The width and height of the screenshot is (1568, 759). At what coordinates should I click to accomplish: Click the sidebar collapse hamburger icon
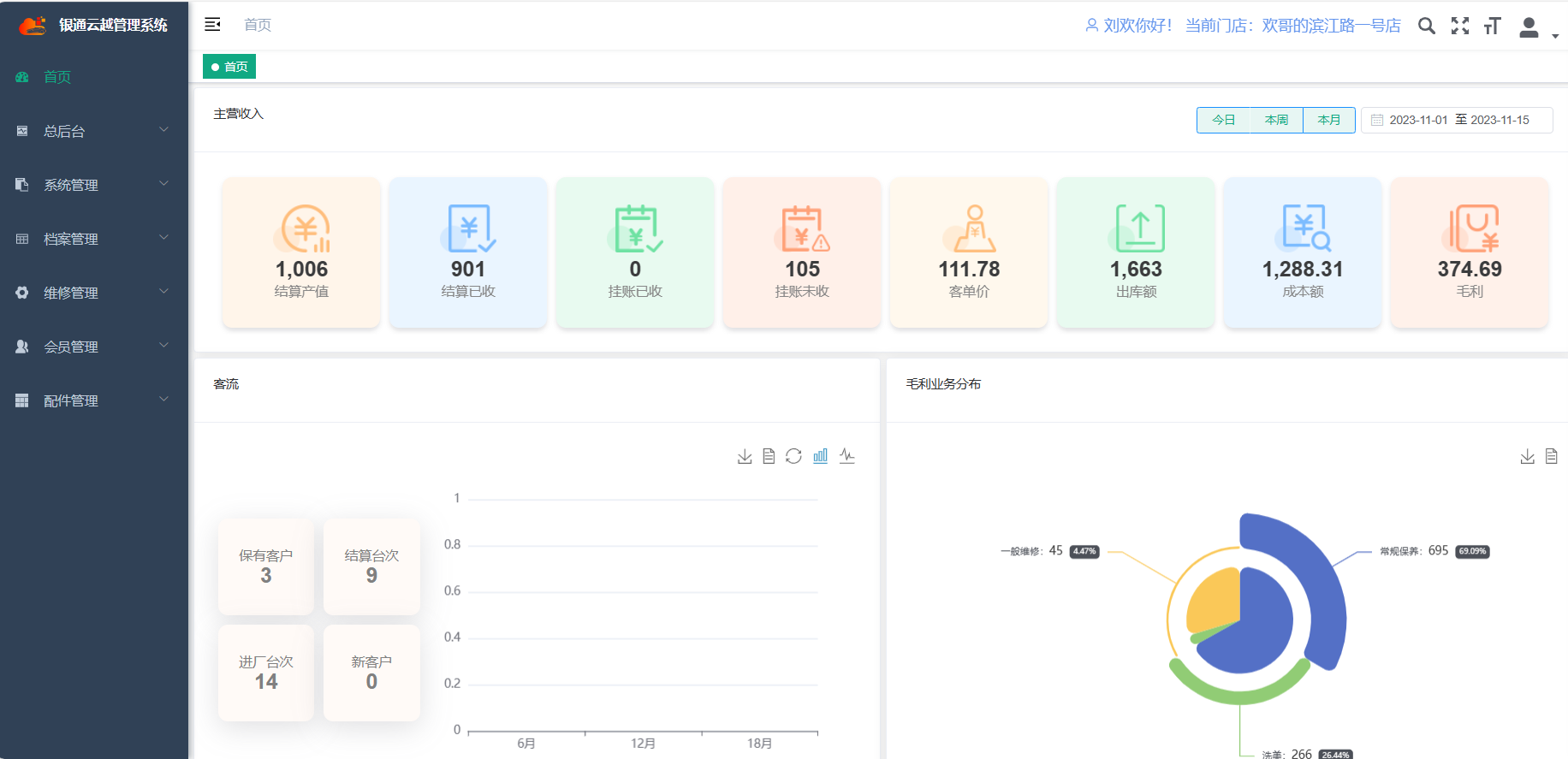pyautogui.click(x=213, y=25)
